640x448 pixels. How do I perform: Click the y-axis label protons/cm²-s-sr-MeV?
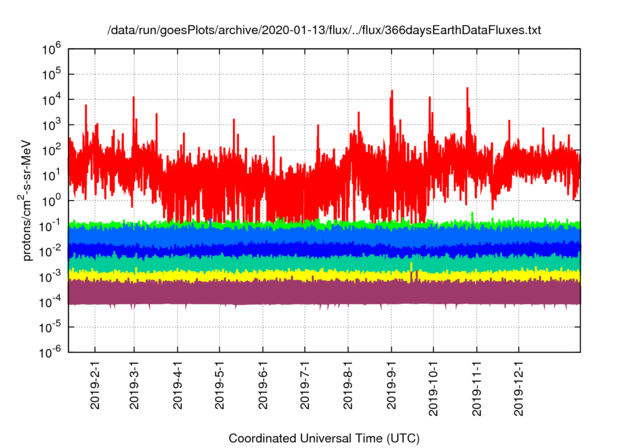[x=26, y=200]
